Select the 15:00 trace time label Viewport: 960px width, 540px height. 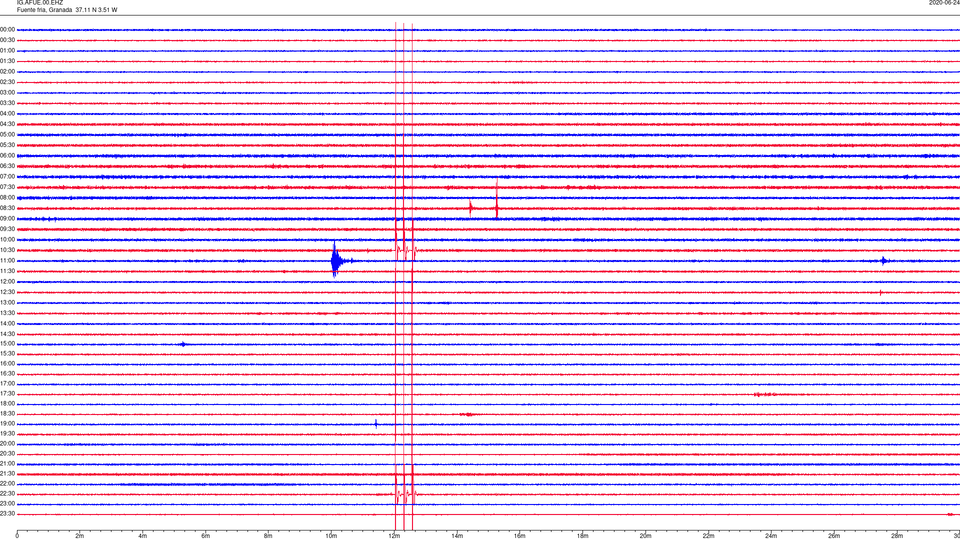(x=7, y=344)
